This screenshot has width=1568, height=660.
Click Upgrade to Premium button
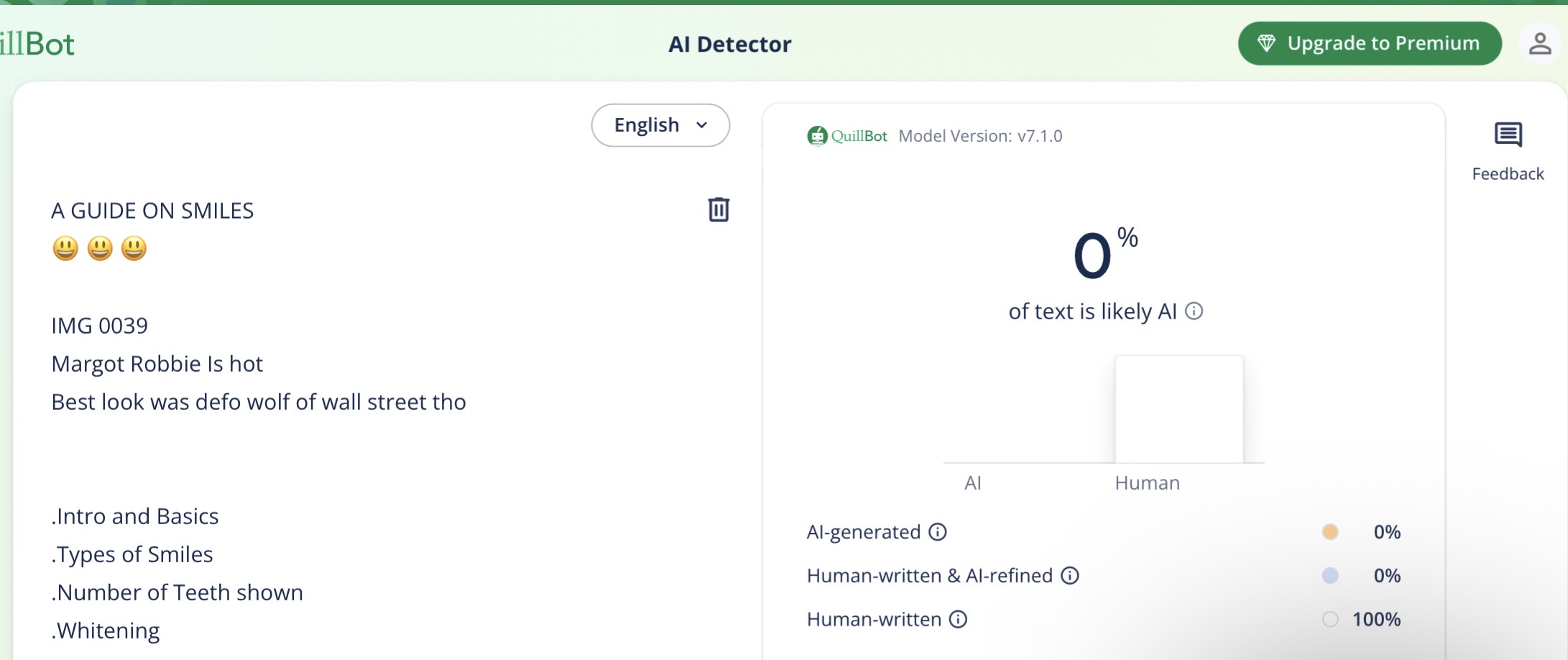[x=1370, y=44]
